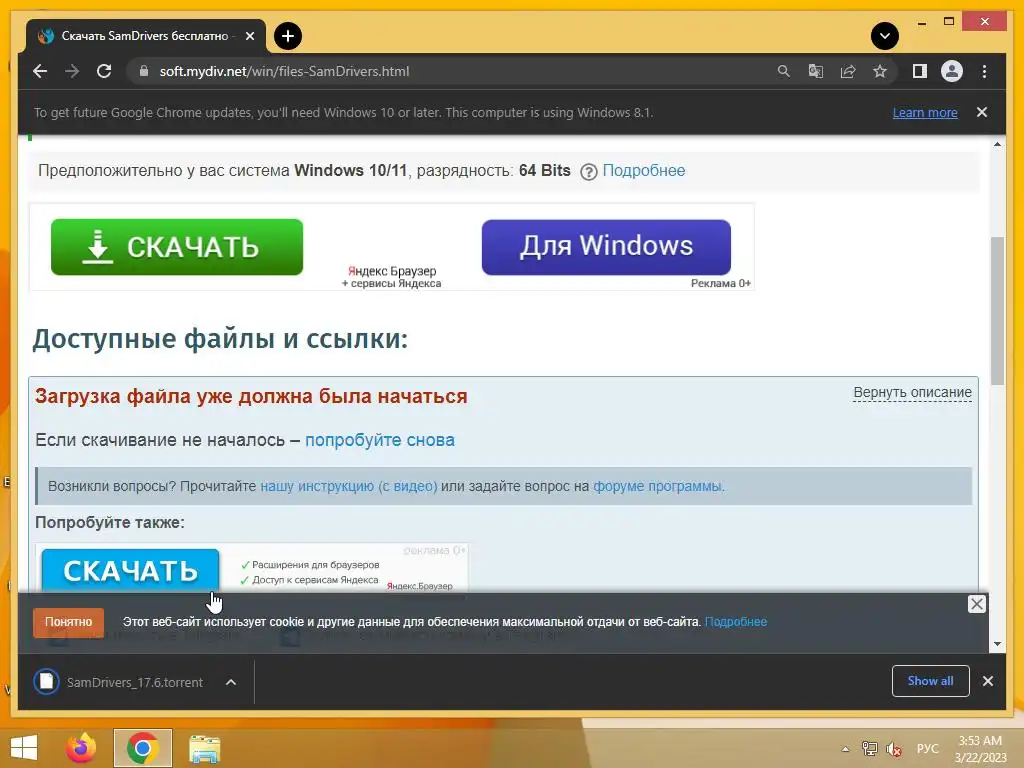This screenshot has height=768, width=1024.
Task: Open the Learn more link in update notice
Action: [925, 112]
